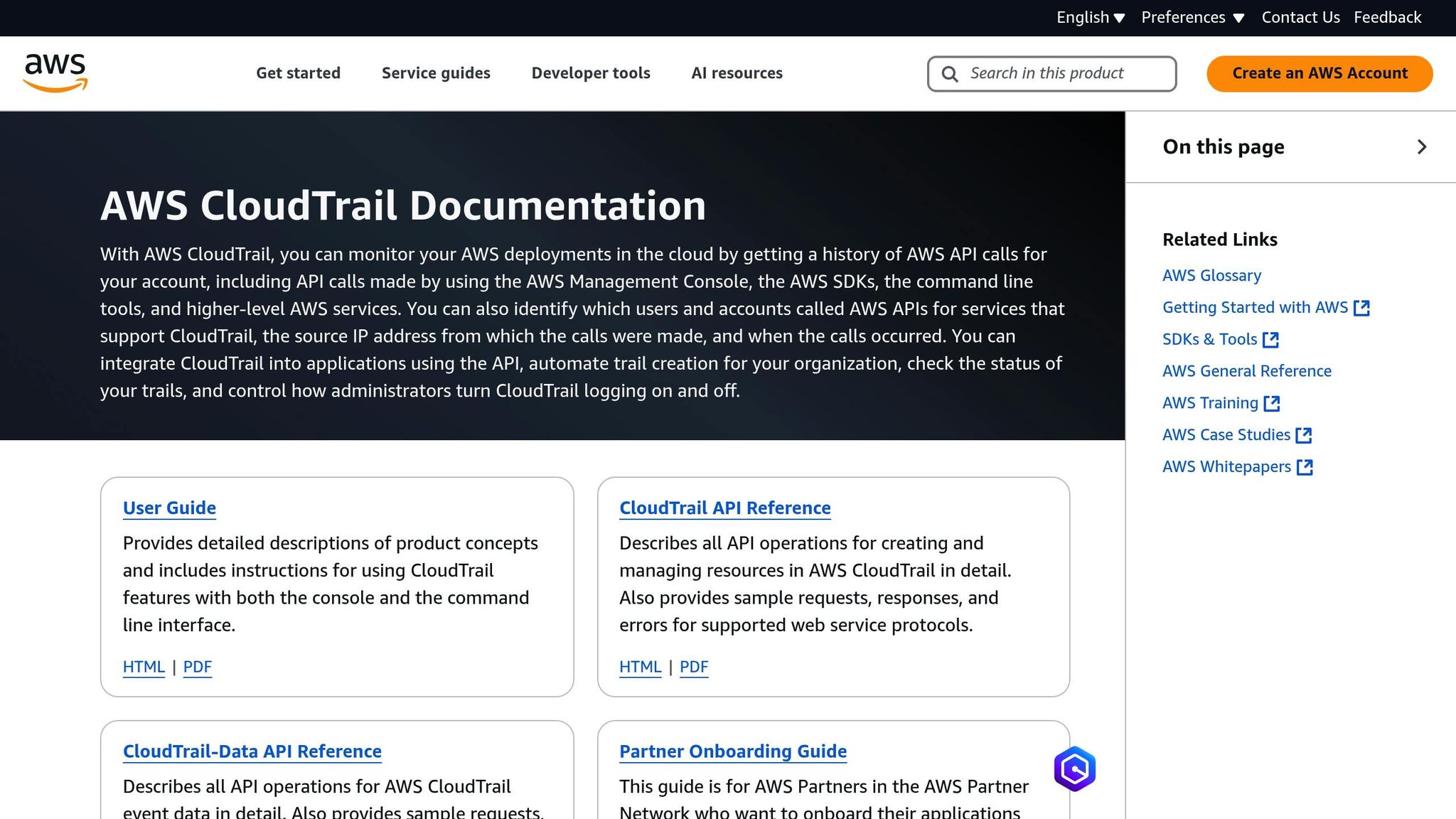This screenshot has height=819, width=1456.
Task: Open the User Guide link
Action: (169, 508)
